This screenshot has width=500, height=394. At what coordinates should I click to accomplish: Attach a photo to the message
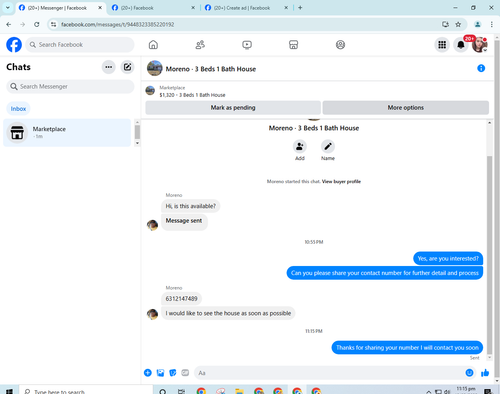[x=160, y=373]
